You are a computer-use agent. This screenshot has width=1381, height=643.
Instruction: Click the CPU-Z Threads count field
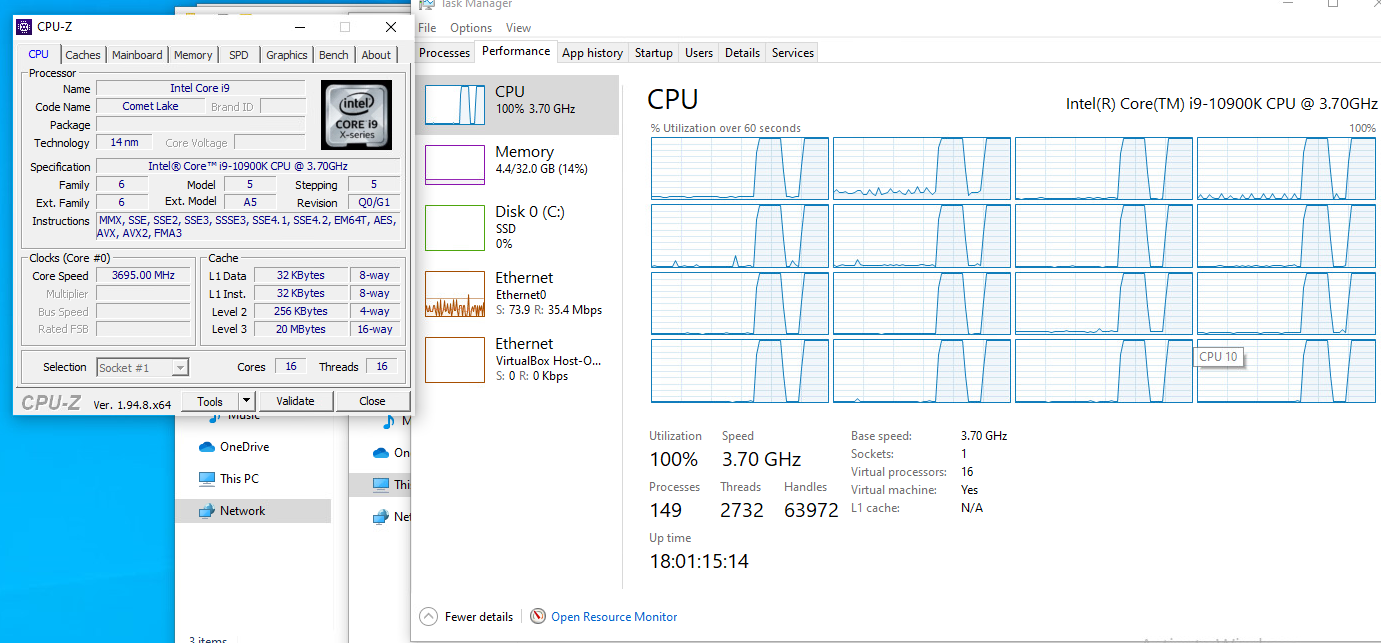click(382, 367)
